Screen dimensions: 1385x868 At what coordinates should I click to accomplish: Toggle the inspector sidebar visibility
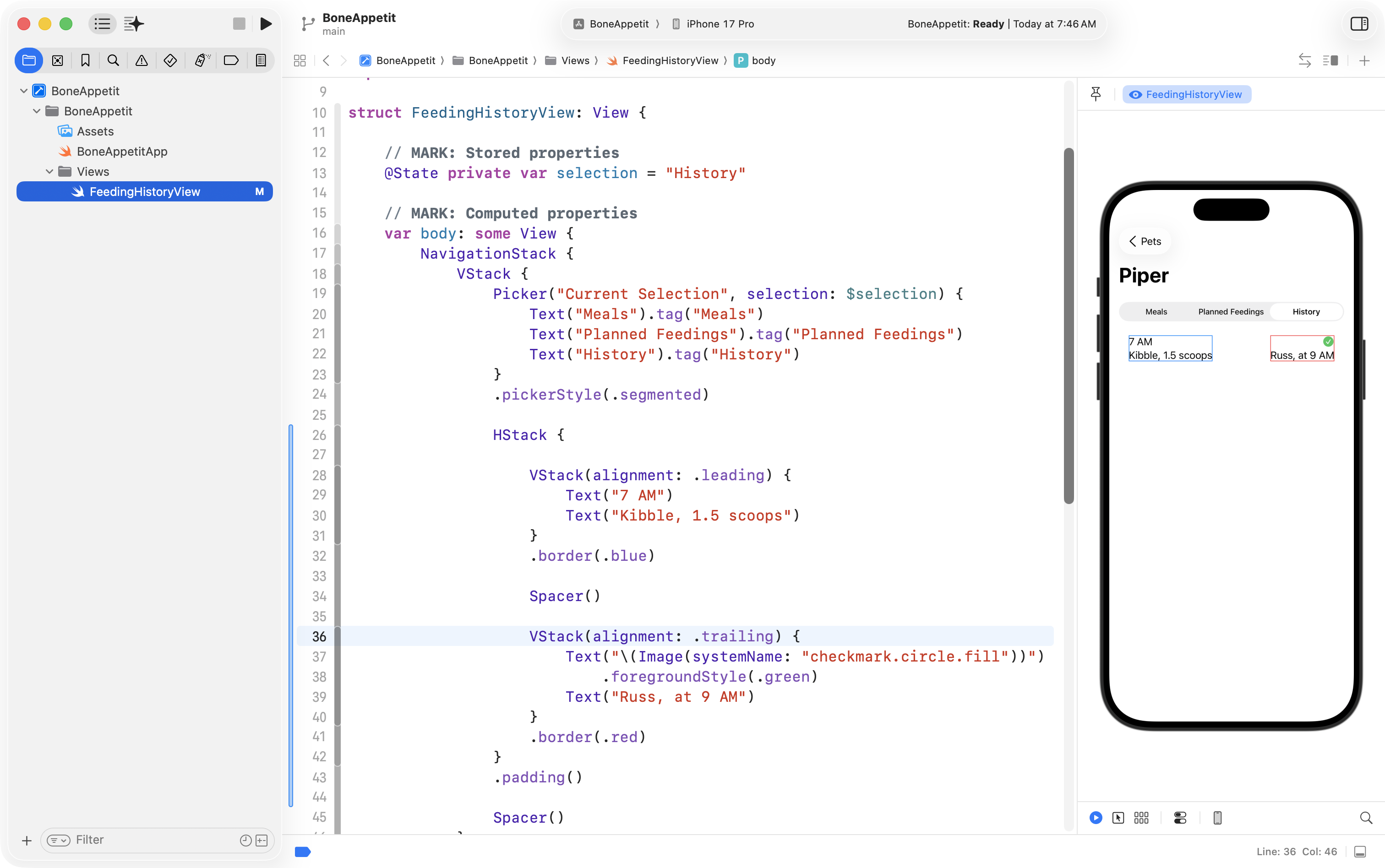pyautogui.click(x=1359, y=23)
